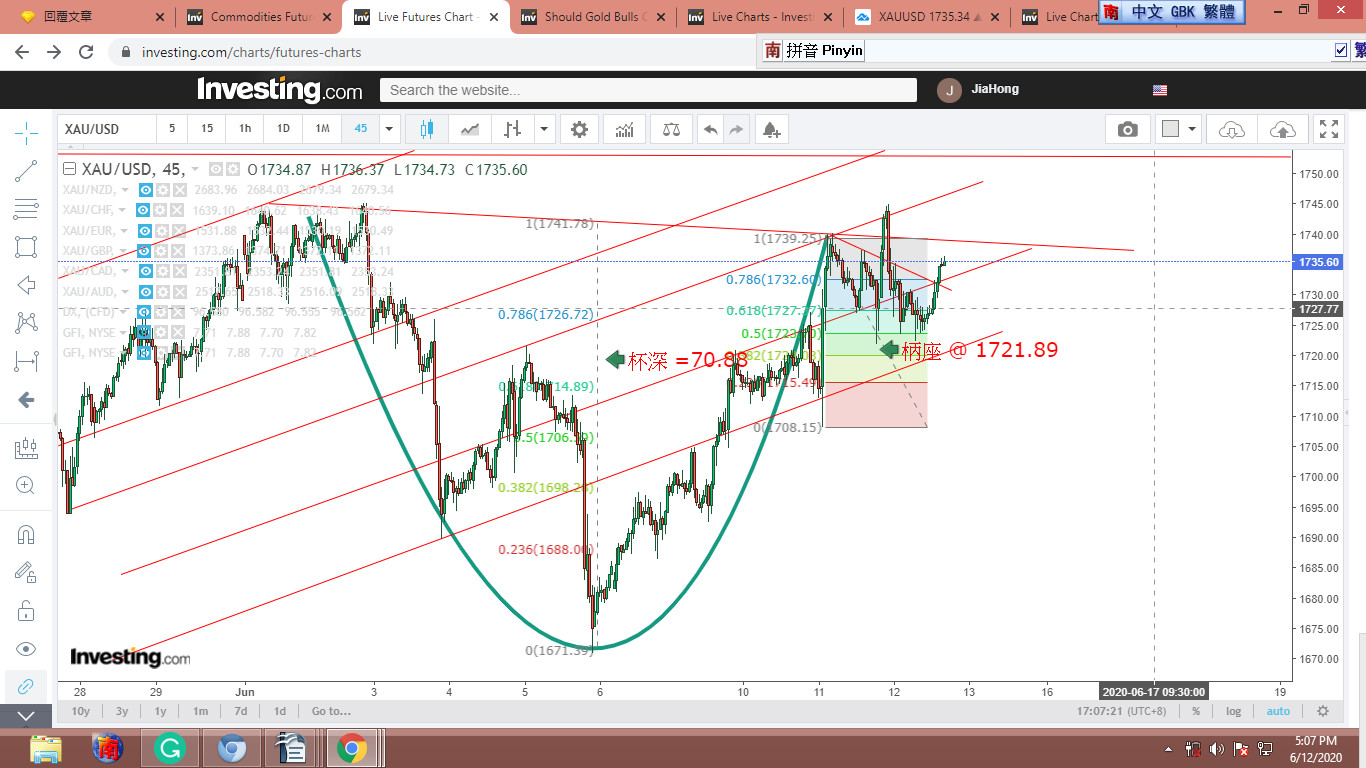
Task: Switch to Should Gold Bulls browser tab
Action: coord(590,17)
